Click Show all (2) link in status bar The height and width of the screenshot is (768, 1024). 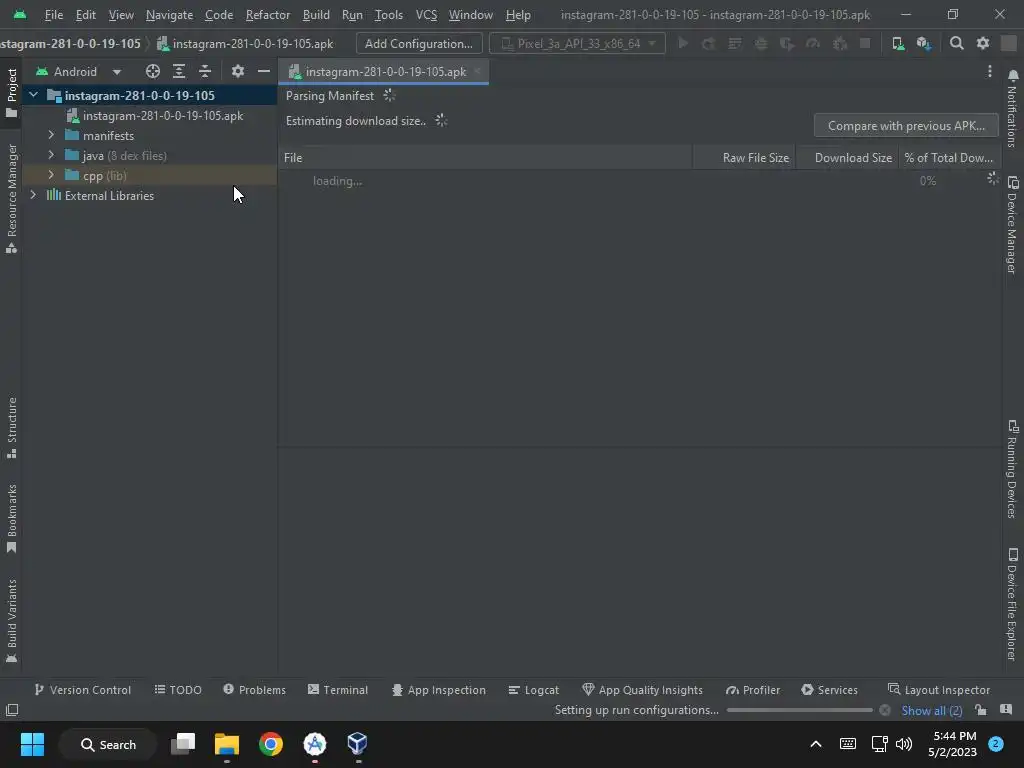click(932, 711)
